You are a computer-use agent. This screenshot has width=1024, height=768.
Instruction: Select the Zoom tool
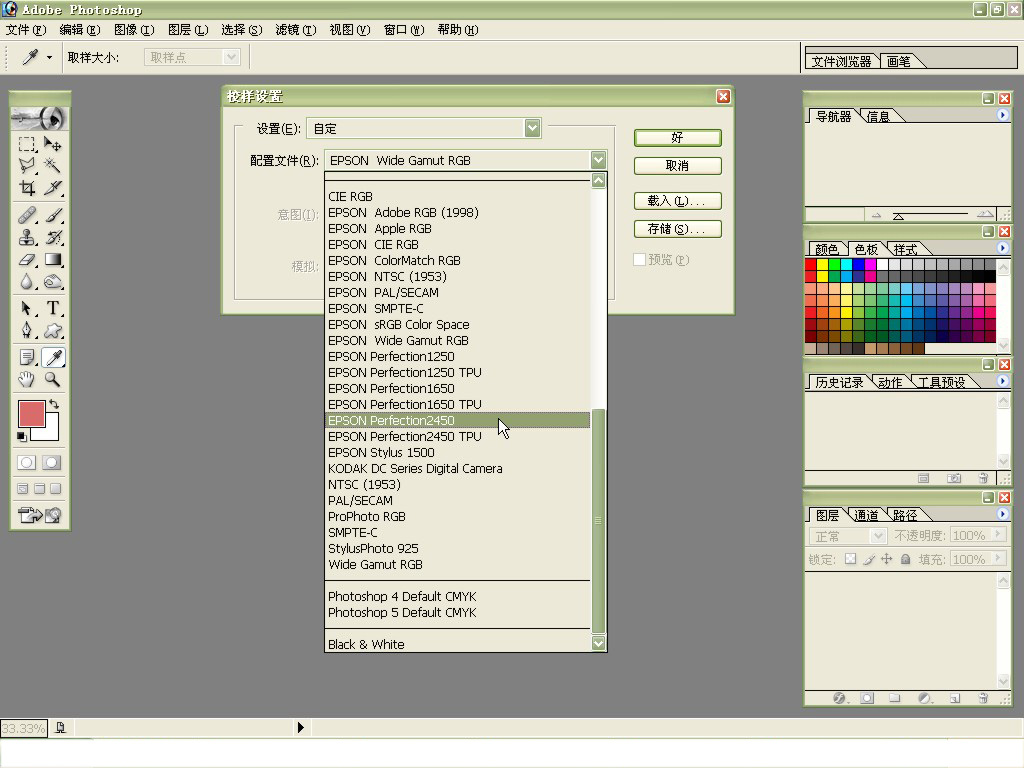(x=52, y=379)
